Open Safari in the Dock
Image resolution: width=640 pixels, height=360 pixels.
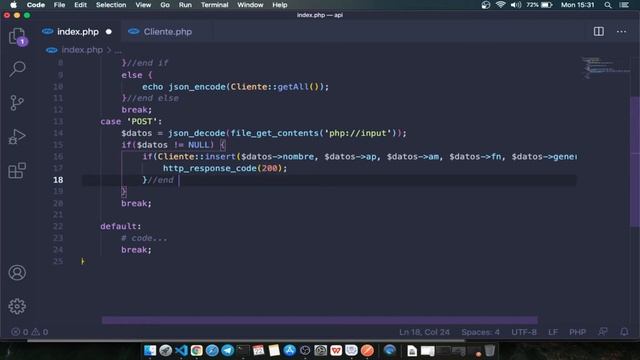212,350
